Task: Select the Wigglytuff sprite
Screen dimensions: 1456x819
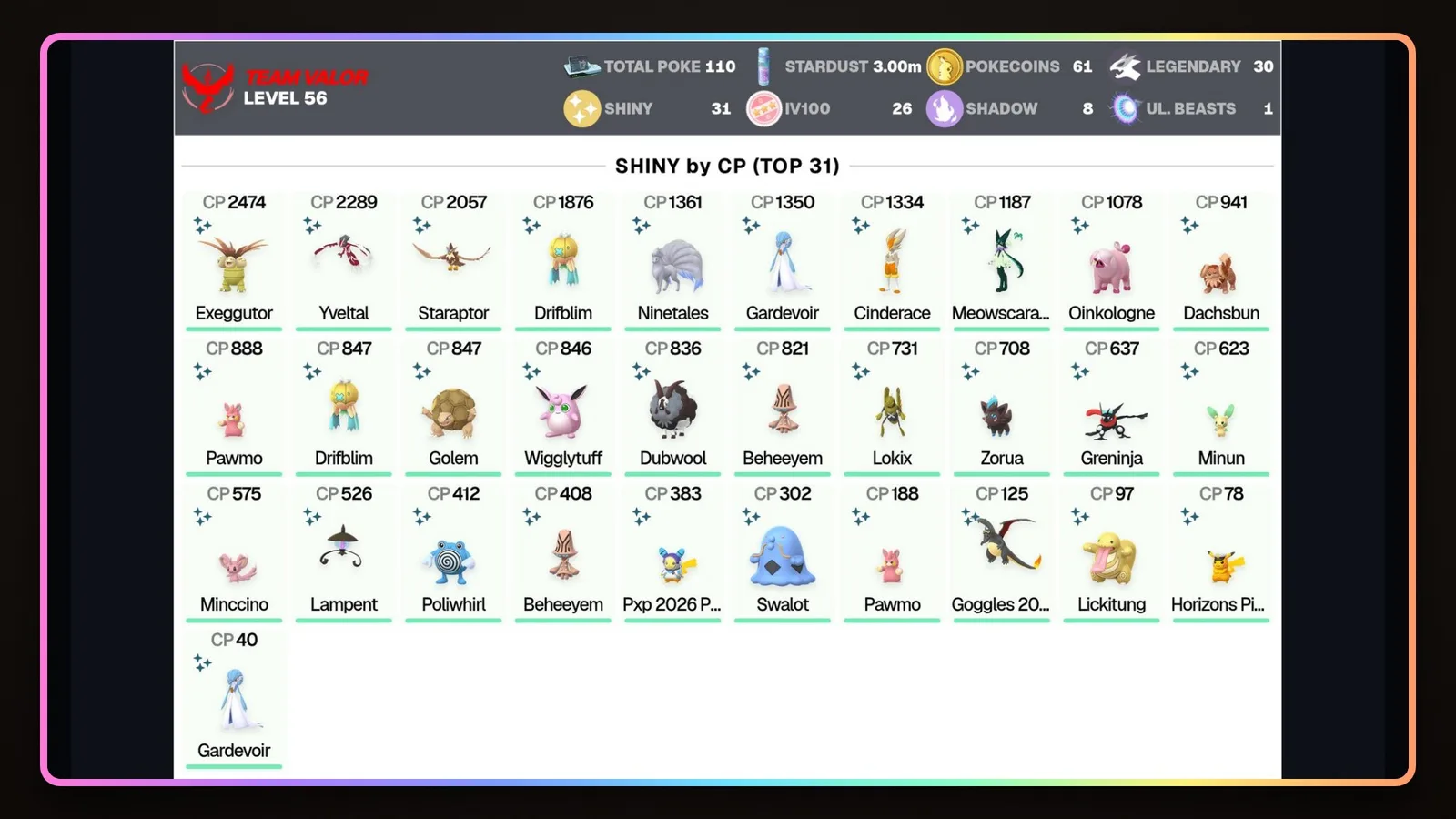Action: [x=561, y=411]
